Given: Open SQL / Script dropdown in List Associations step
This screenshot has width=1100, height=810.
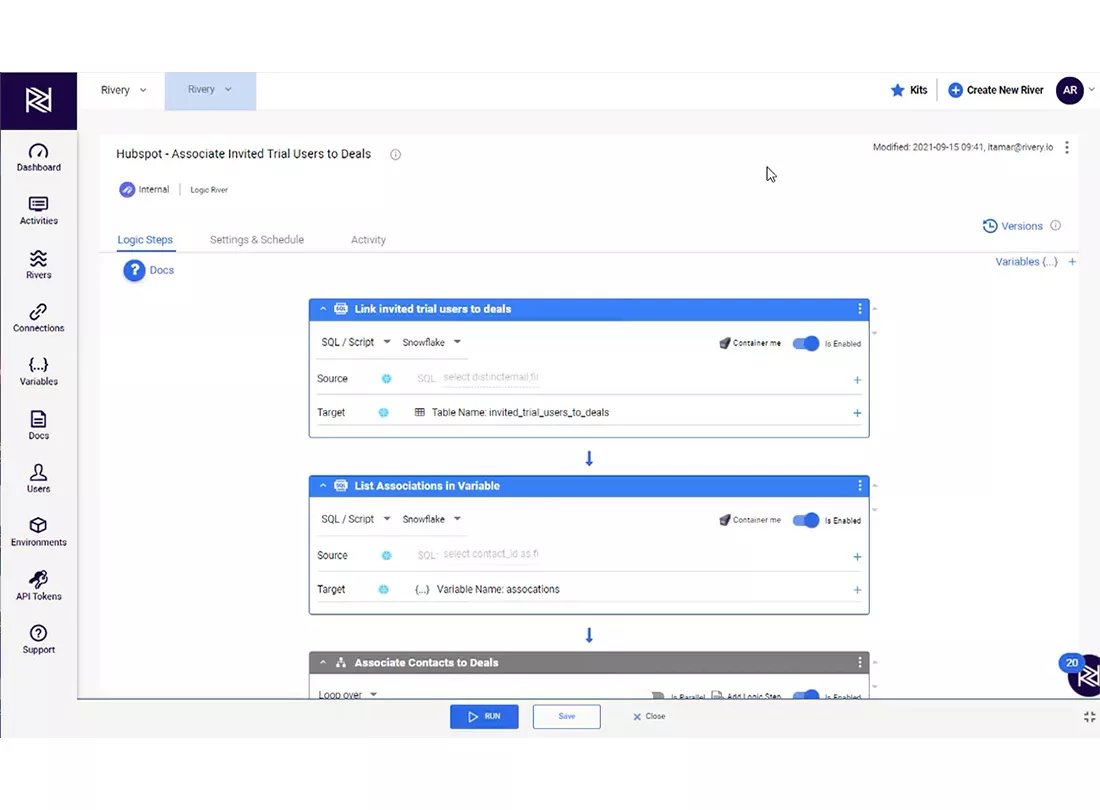Looking at the screenshot, I should coord(356,519).
